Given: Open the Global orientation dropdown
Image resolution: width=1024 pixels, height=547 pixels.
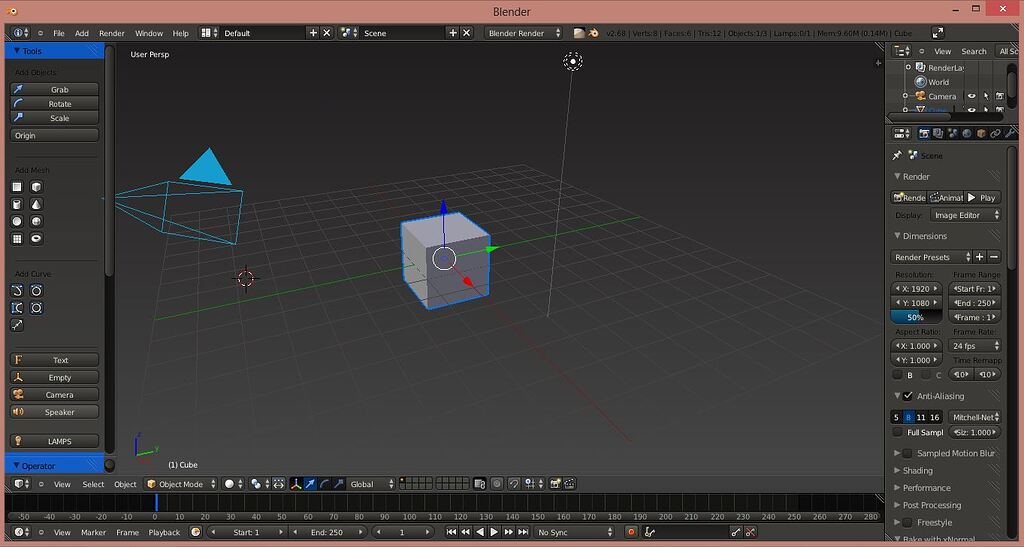Looking at the screenshot, I should pos(372,484).
